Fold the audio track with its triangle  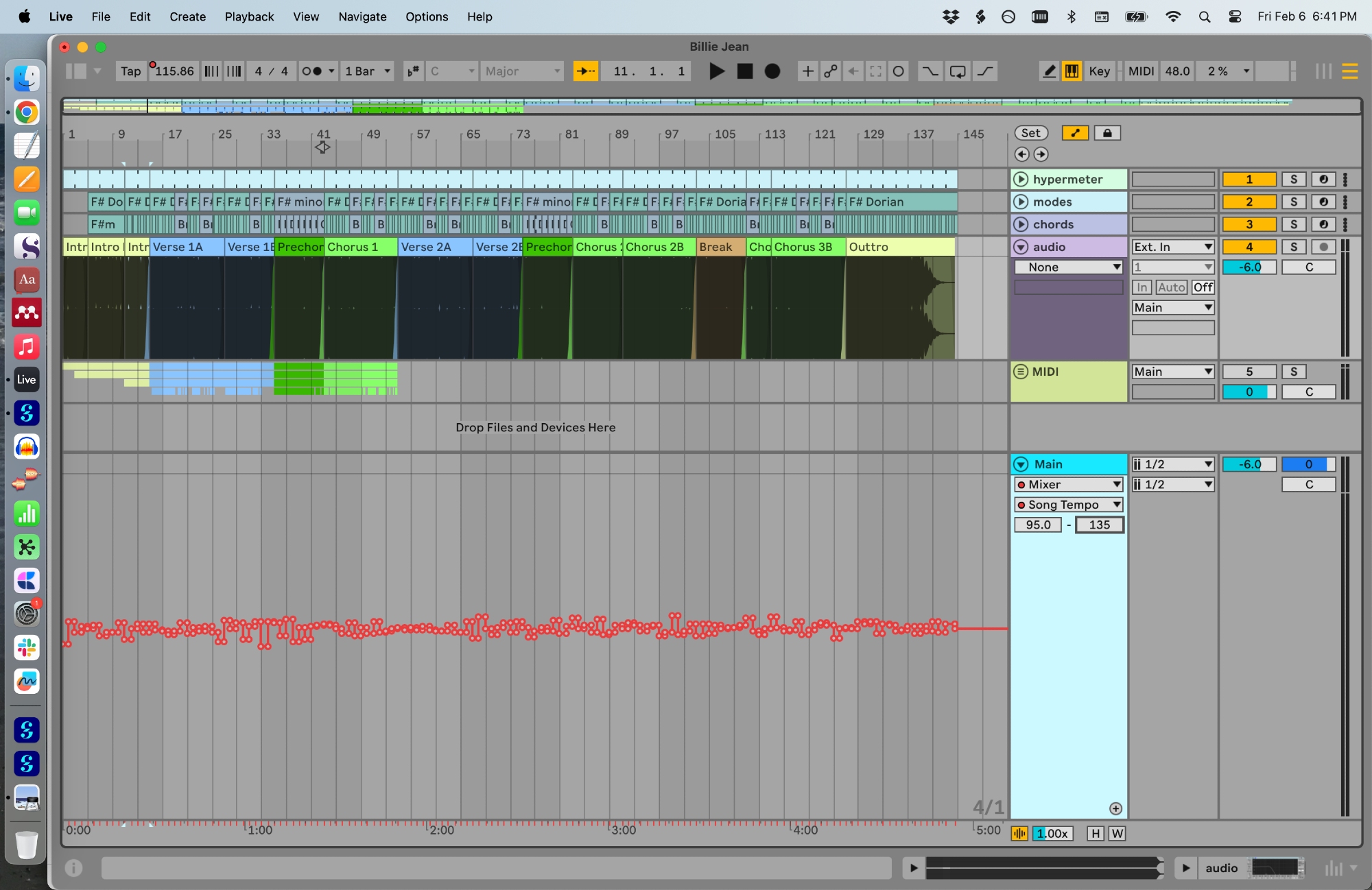click(1021, 247)
